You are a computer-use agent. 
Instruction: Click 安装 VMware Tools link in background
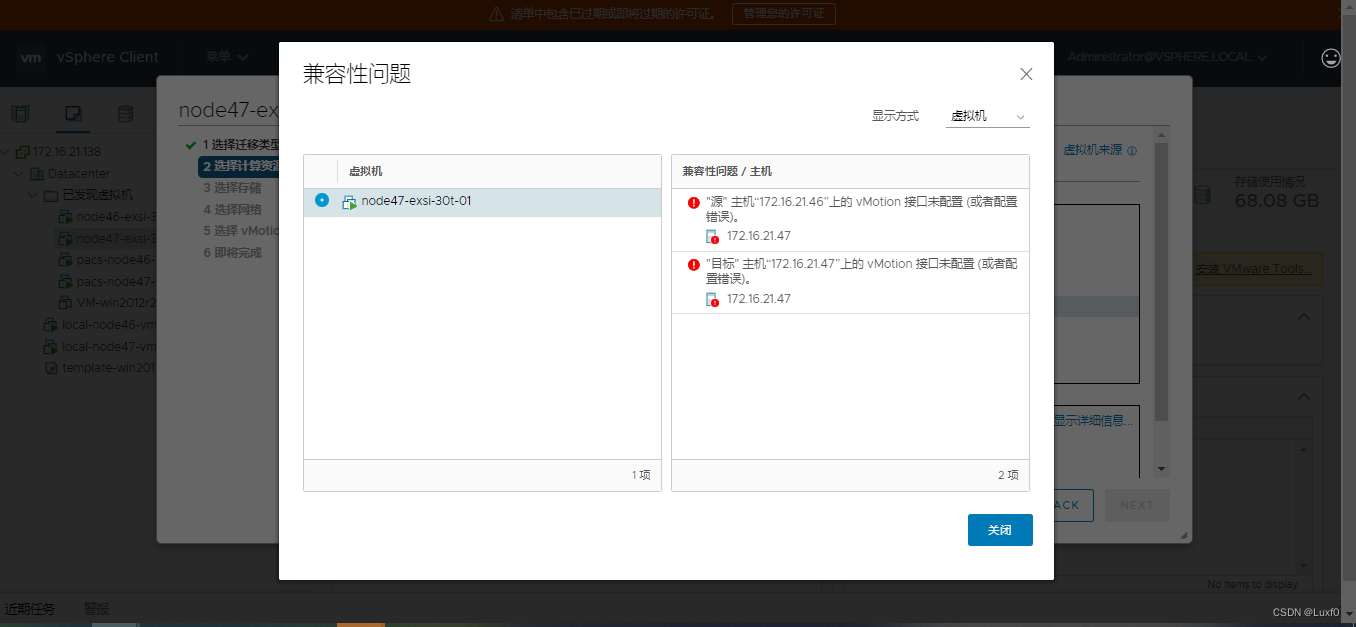(1254, 269)
